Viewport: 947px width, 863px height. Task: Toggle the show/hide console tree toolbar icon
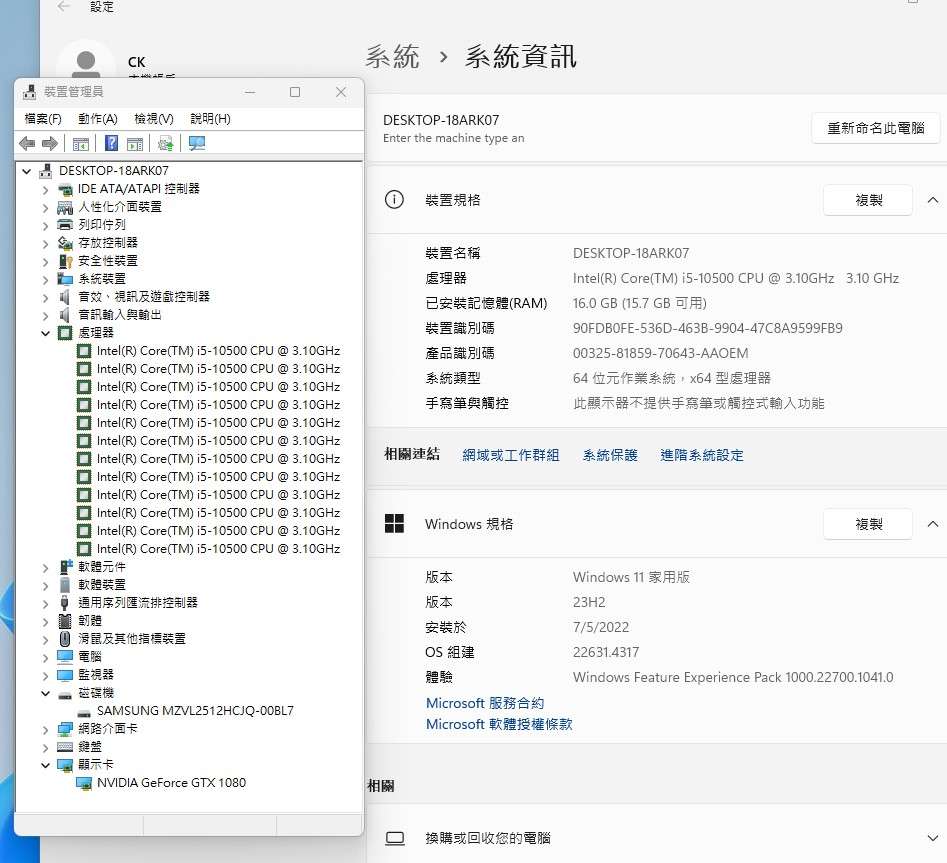tap(80, 143)
